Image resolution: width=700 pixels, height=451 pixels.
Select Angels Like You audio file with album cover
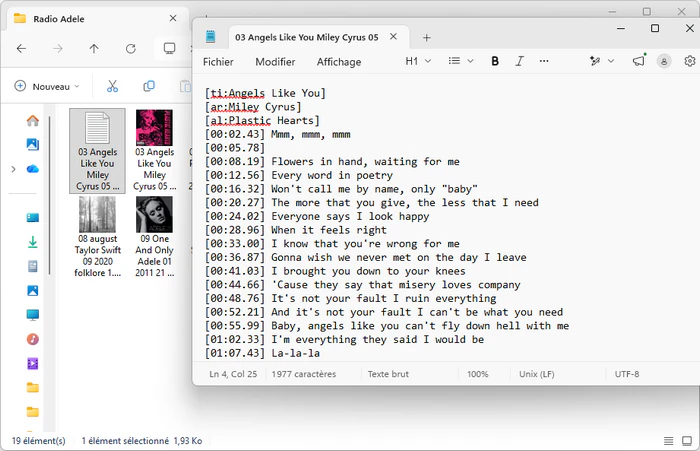154,151
